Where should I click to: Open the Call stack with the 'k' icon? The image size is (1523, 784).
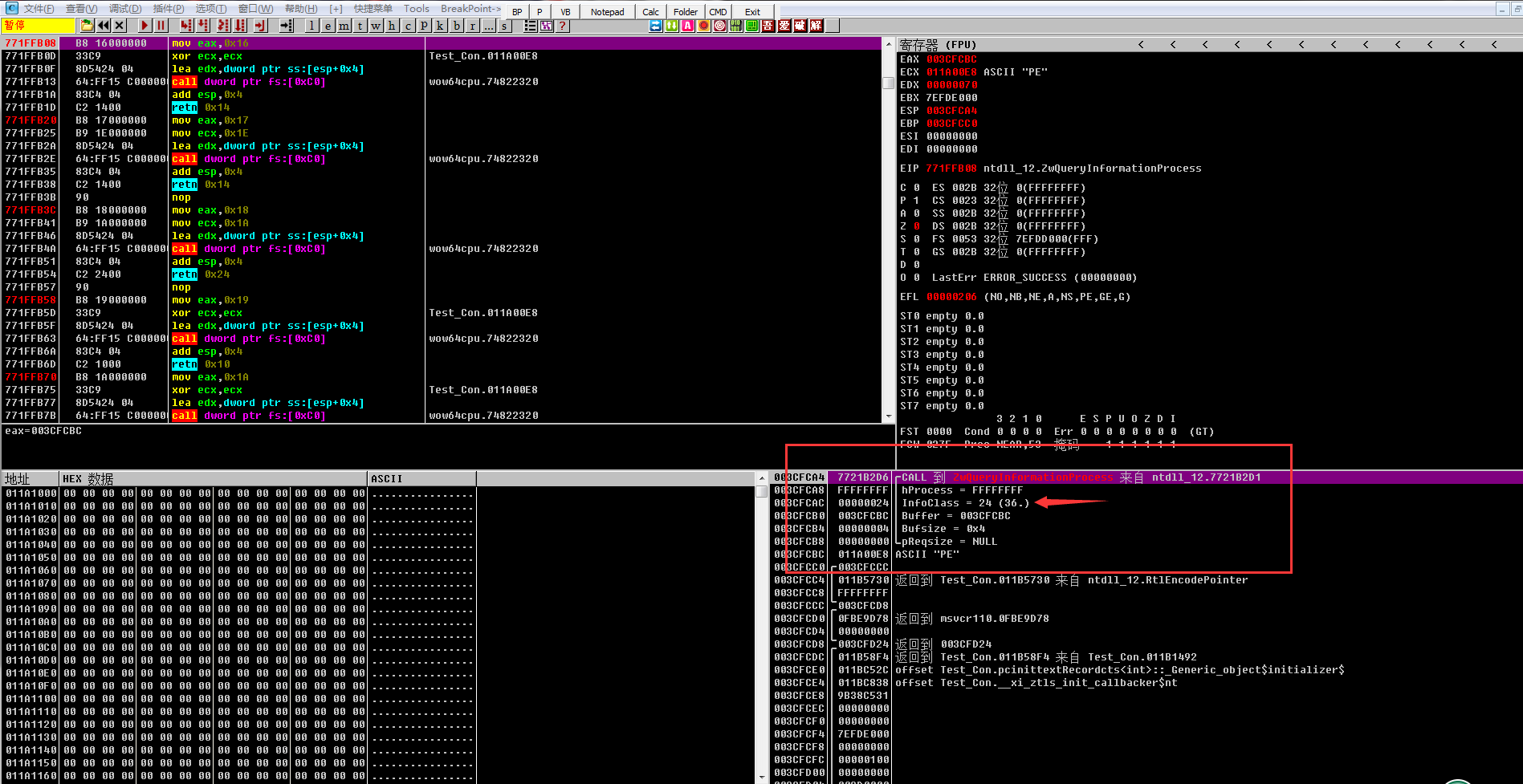(x=440, y=26)
